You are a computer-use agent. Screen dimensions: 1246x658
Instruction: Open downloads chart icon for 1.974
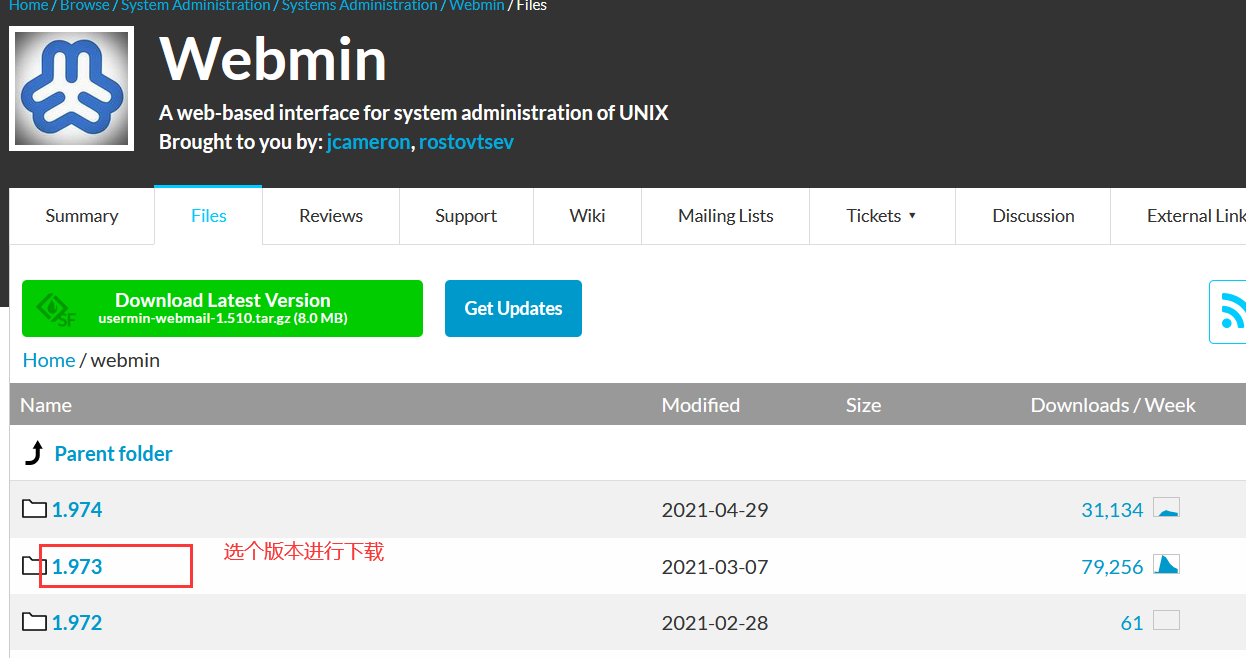coord(1166,508)
